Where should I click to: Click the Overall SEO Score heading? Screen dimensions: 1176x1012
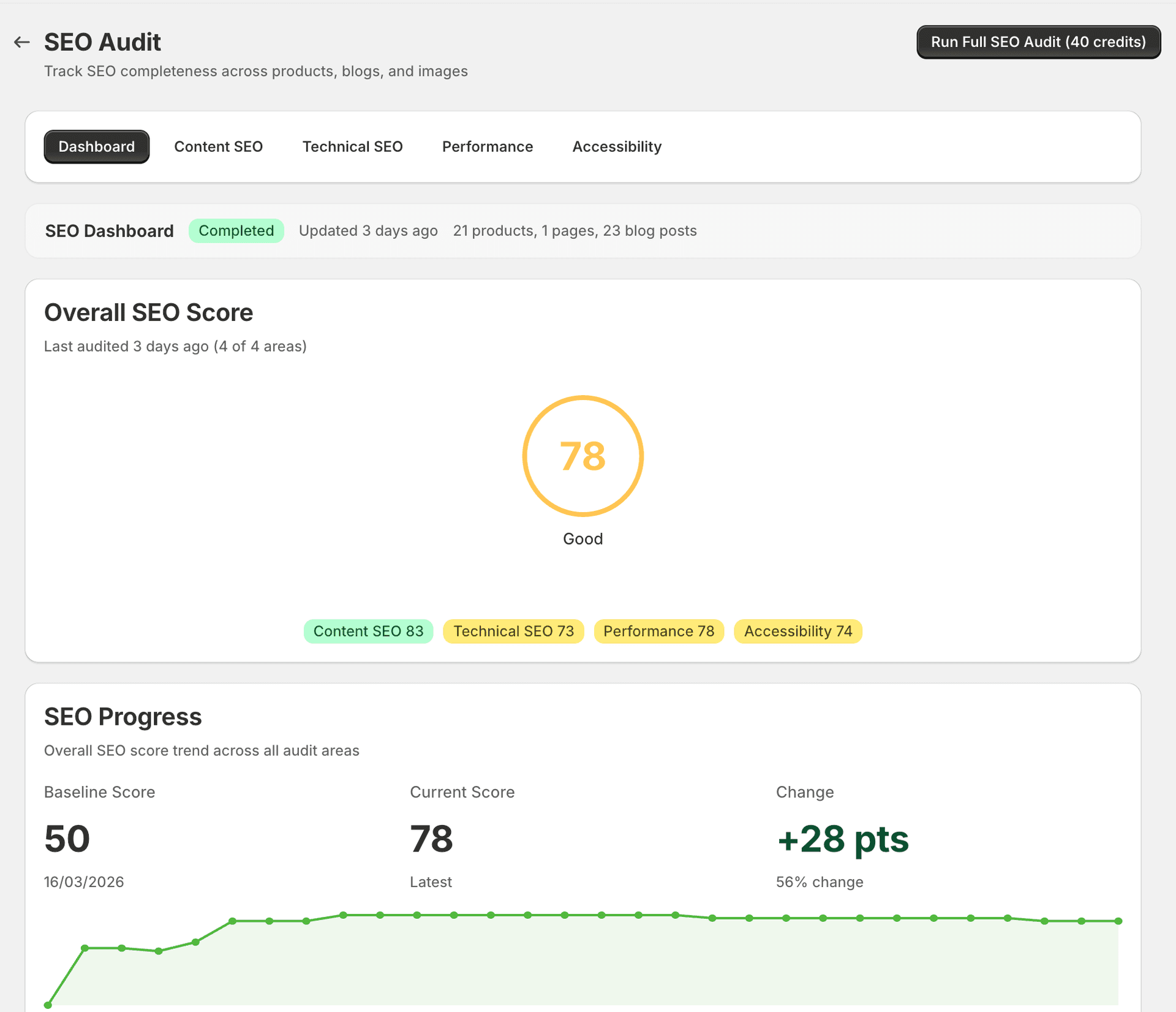(x=148, y=312)
